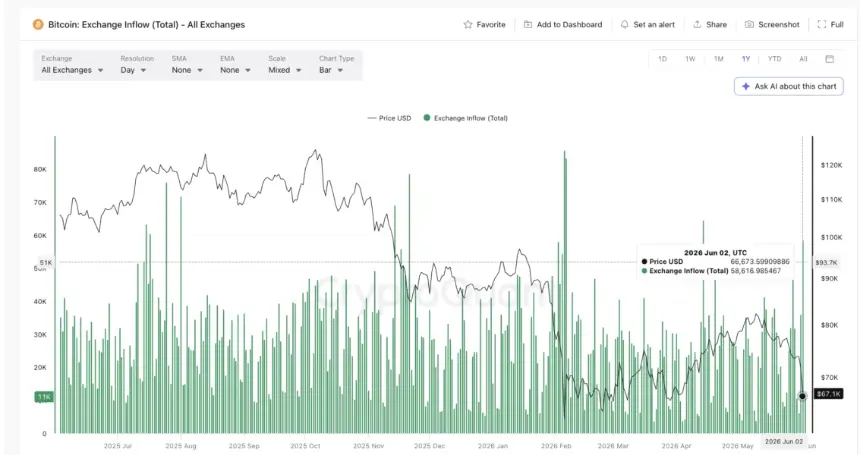860x455 pixels.
Task: Click the Favorite star icon
Action: click(468, 25)
